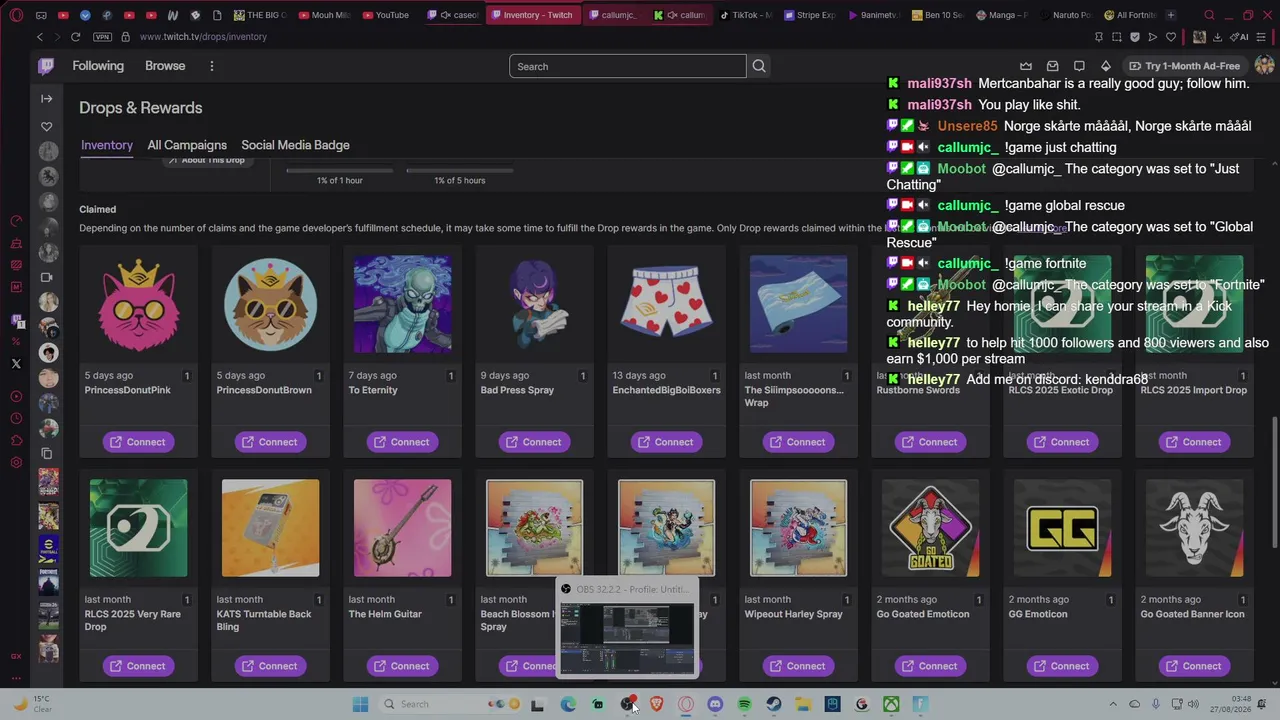Screen dimensions: 1280x720
Task: Toggle the VPN badge in the address bar
Action: (102, 37)
